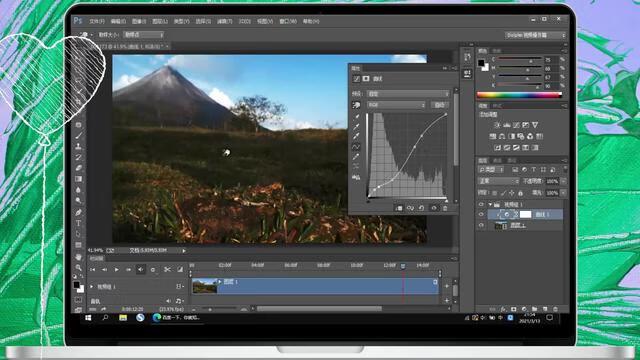640x360 pixels.
Task: Go to the first frame in timeline
Action: 93,269
